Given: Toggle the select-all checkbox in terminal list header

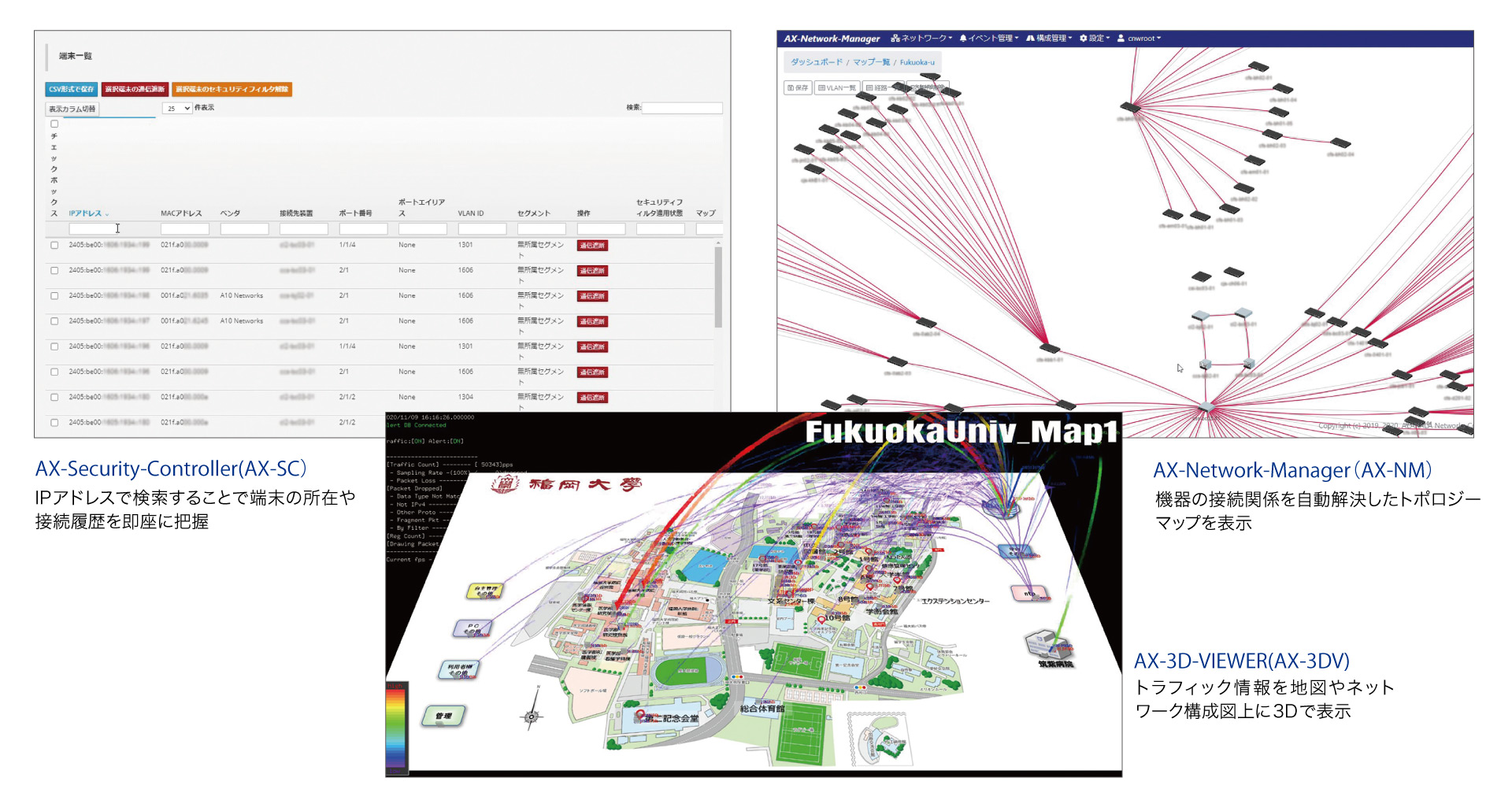Looking at the screenshot, I should click(54, 124).
